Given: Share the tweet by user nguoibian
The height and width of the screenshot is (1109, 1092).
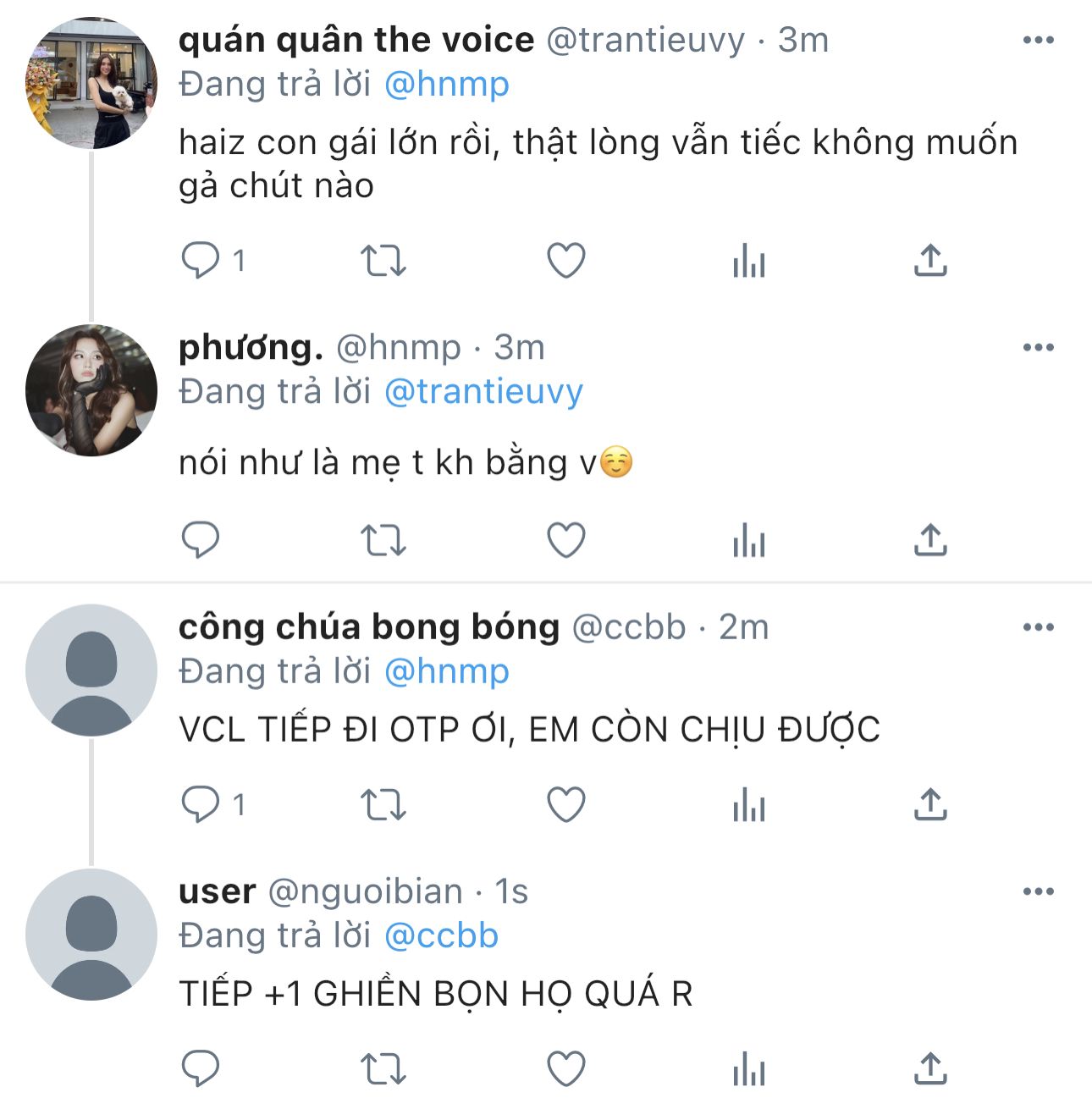Looking at the screenshot, I should pos(930,1068).
